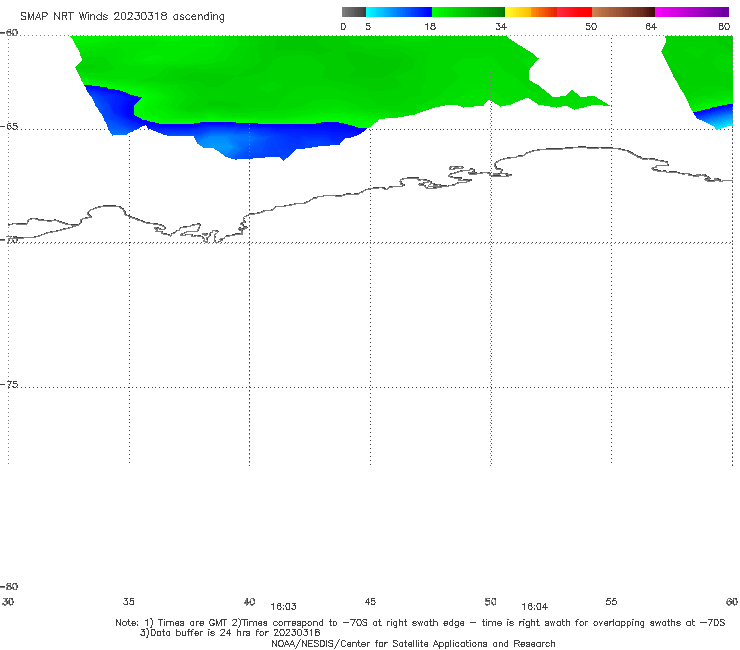The height and width of the screenshot is (650, 740).
Task: Click the color bar label 50
Action: click(x=591, y=26)
